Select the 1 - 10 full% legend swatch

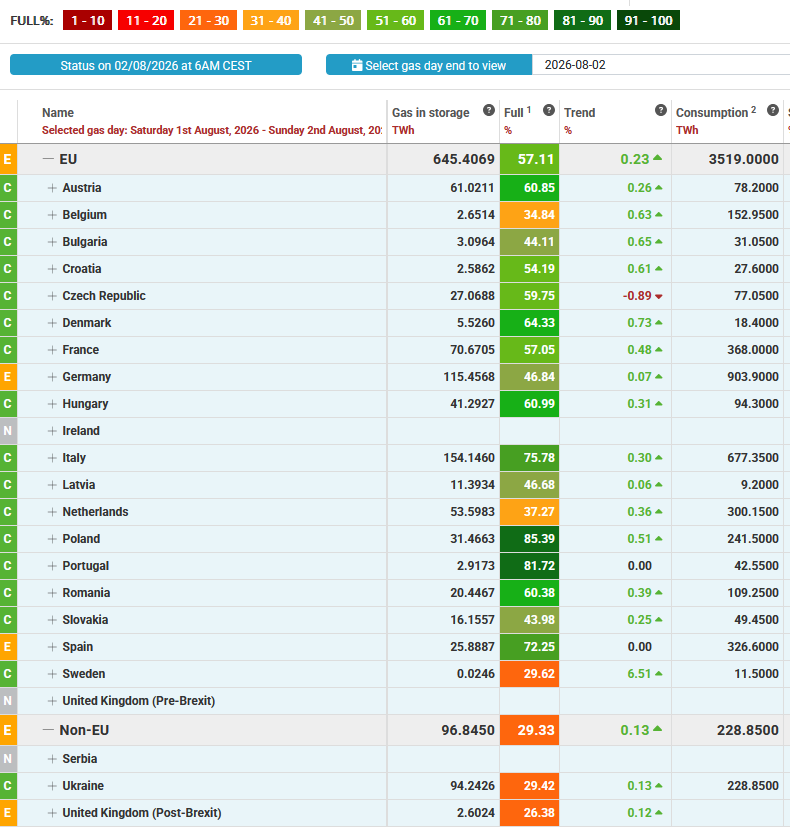click(87, 21)
